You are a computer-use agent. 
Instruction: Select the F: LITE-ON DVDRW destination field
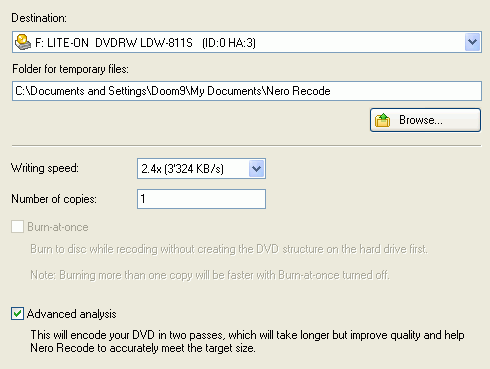tap(247, 42)
